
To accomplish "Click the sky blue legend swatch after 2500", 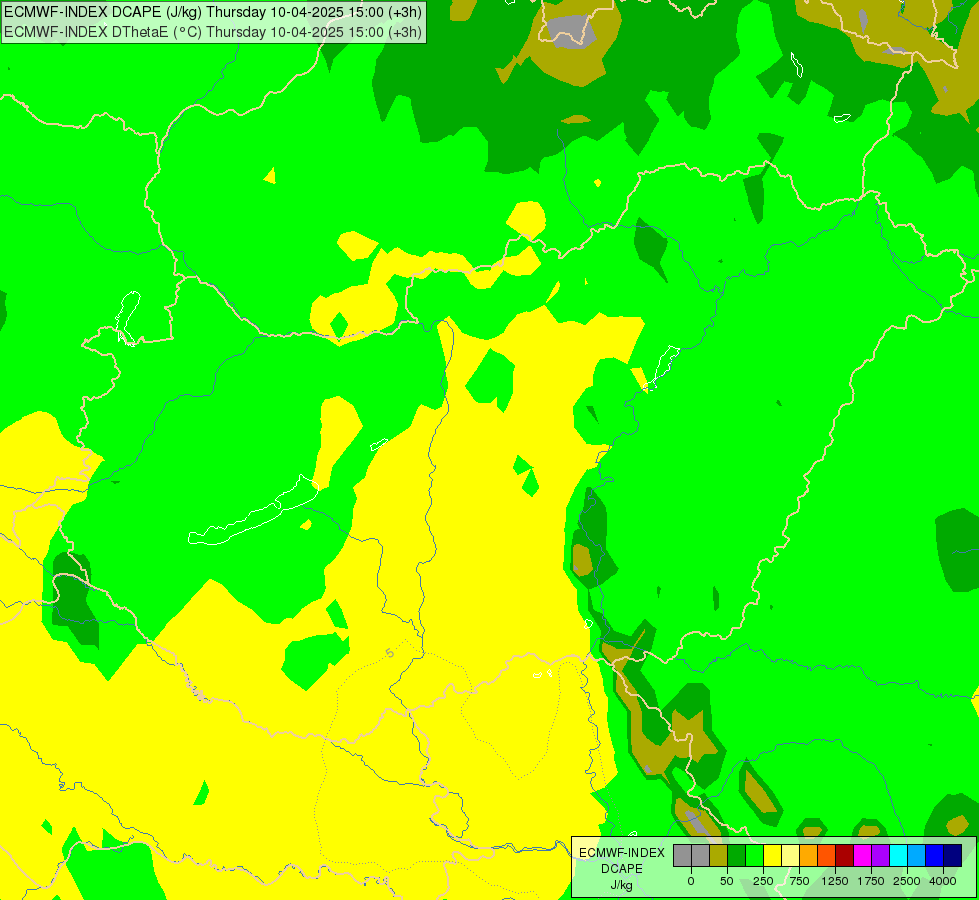I will (x=917, y=855).
